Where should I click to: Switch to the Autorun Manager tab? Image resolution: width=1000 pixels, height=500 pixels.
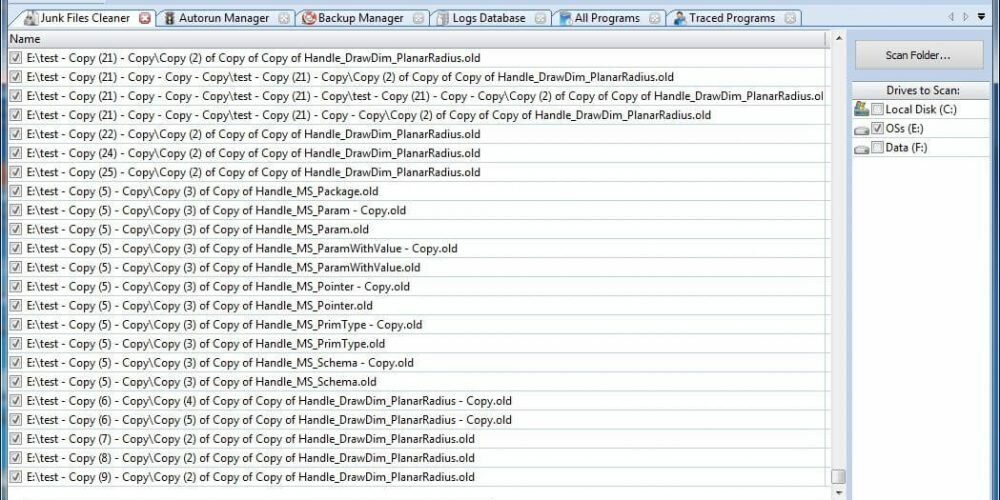[224, 18]
